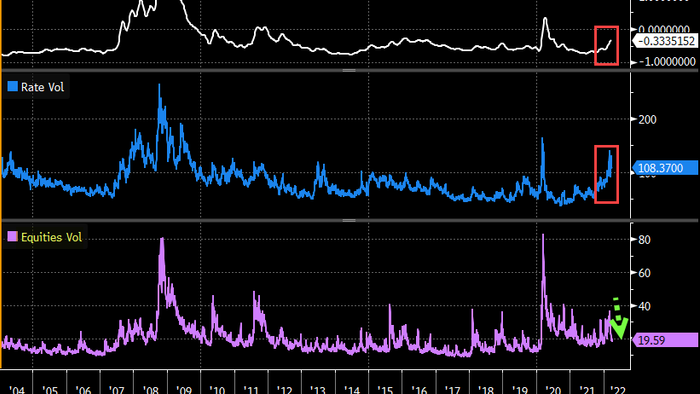The height and width of the screenshot is (394, 700).
Task: Select the Equities Vol legend label
Action: [51, 237]
